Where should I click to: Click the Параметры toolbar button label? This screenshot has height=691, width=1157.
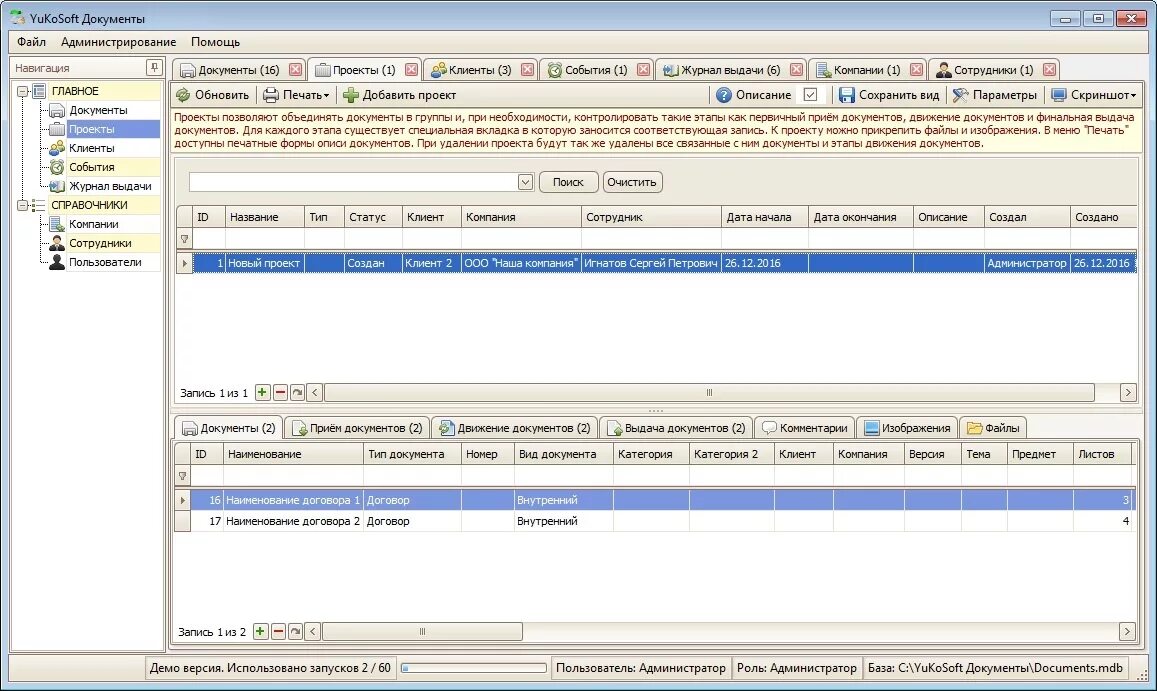click(x=1004, y=94)
